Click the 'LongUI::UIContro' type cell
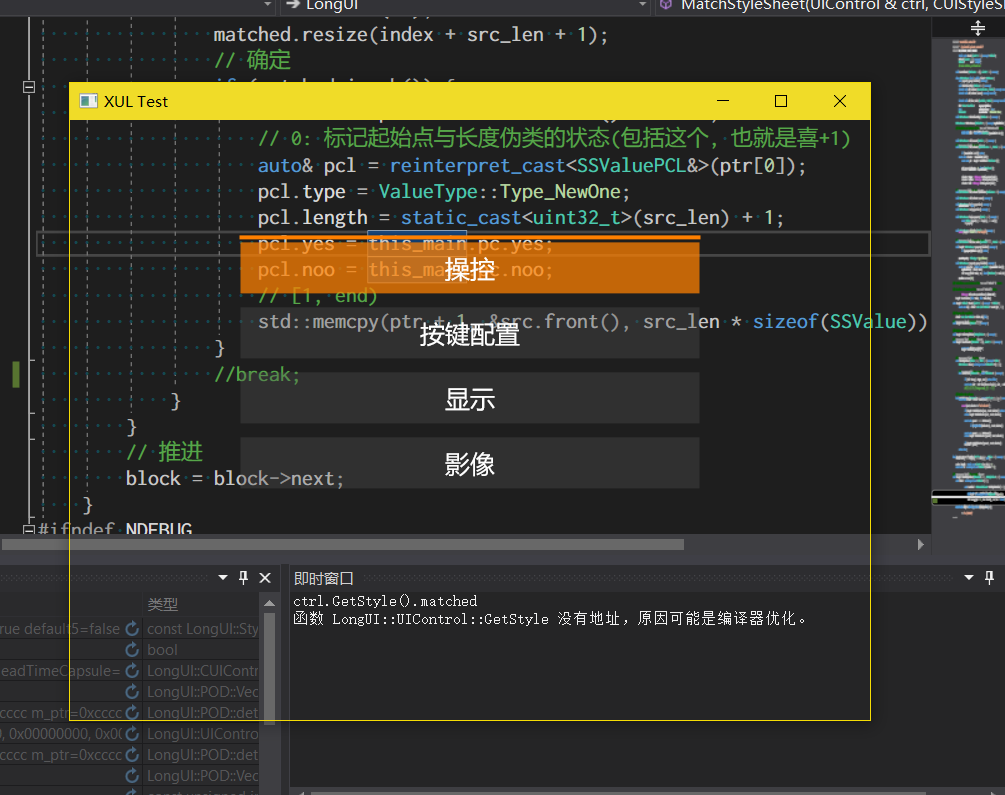 click(x=202, y=733)
